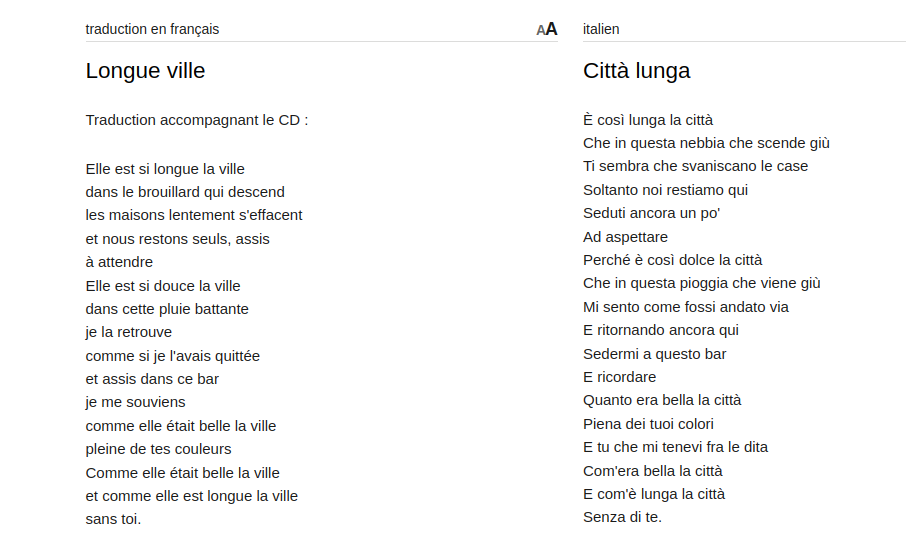Select the final French line 'sans toi.'
The image size is (906, 541).
113,519
